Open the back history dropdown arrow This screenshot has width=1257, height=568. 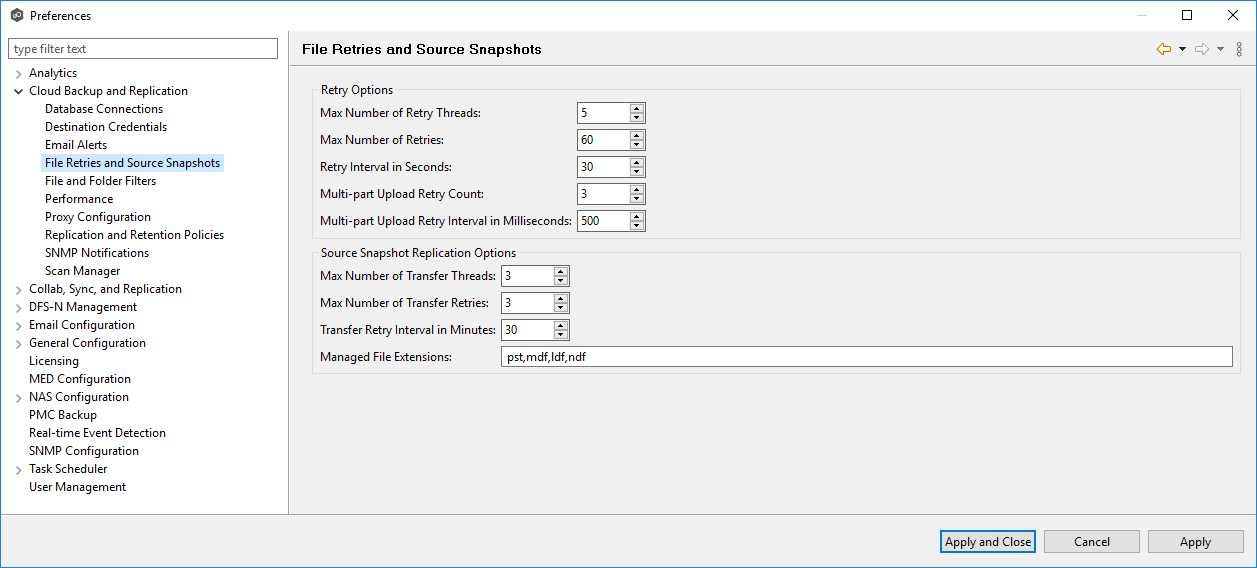(x=1182, y=49)
